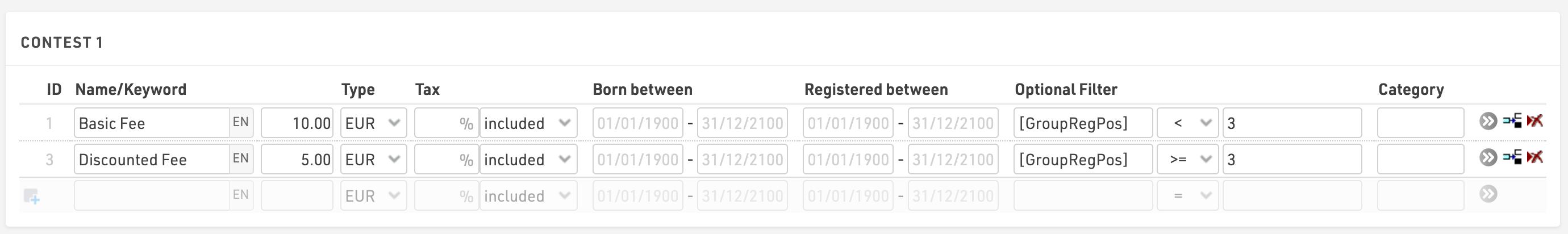Open more options arrow for Basic Fee row
The width and height of the screenshot is (1568, 234).
coord(1488,122)
